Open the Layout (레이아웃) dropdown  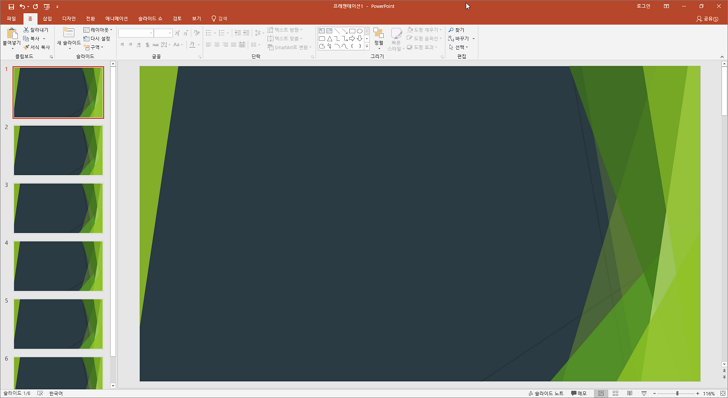coord(98,30)
